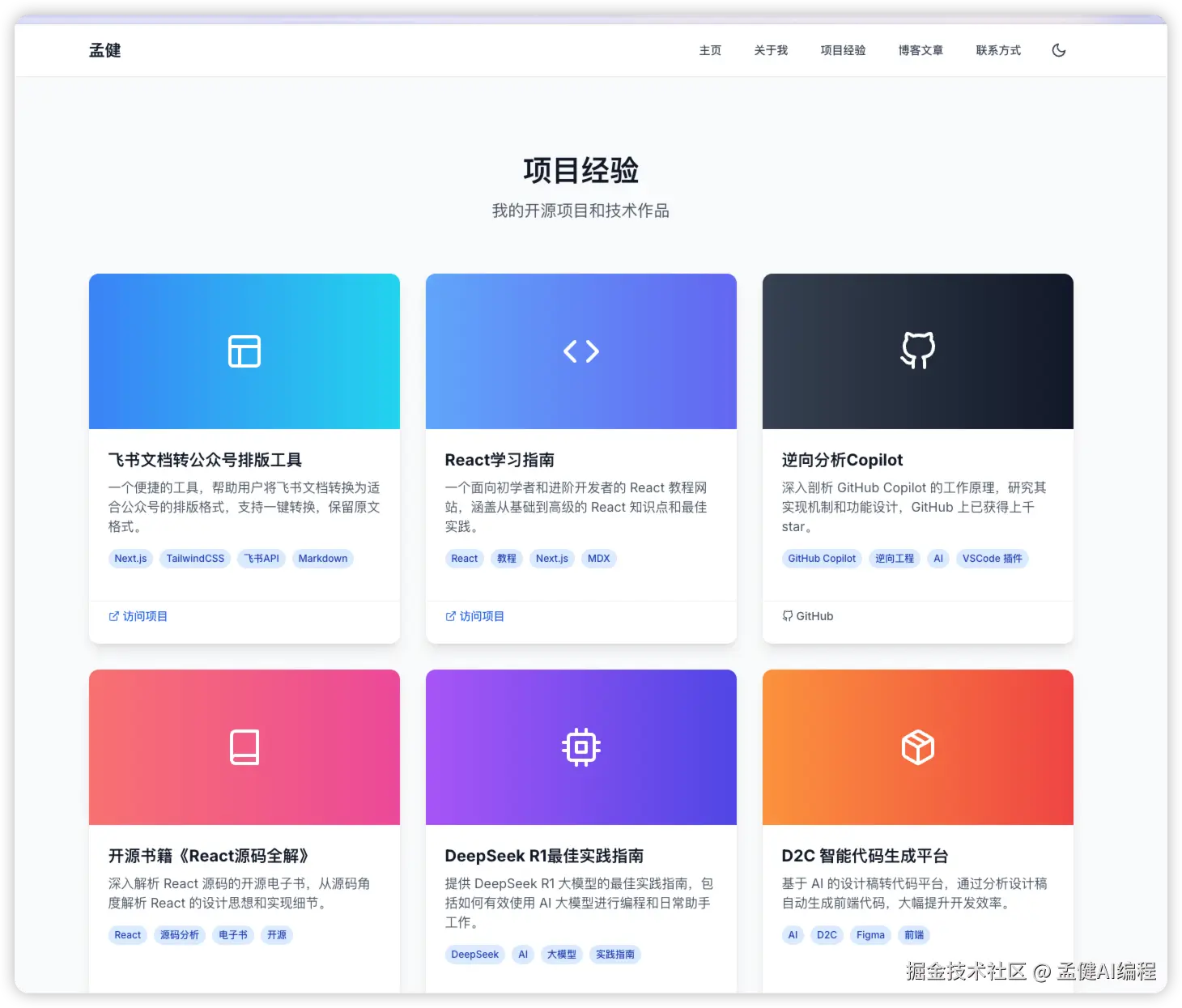Image resolution: width=1182 pixels, height=1008 pixels.
Task: Click the CPU chip icon on DeepSeek card
Action: [x=581, y=747]
